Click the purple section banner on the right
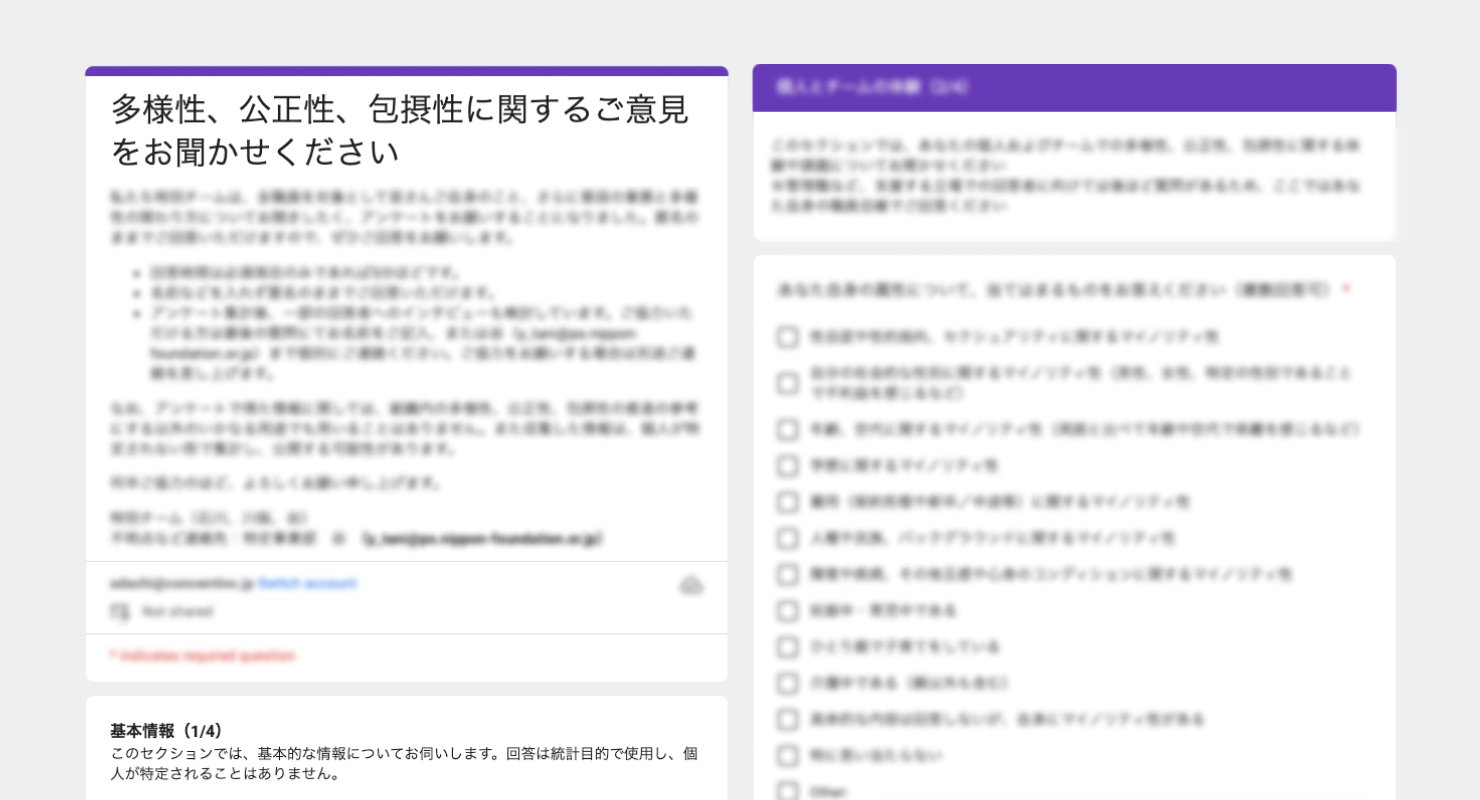1480x800 pixels. 1074,88
